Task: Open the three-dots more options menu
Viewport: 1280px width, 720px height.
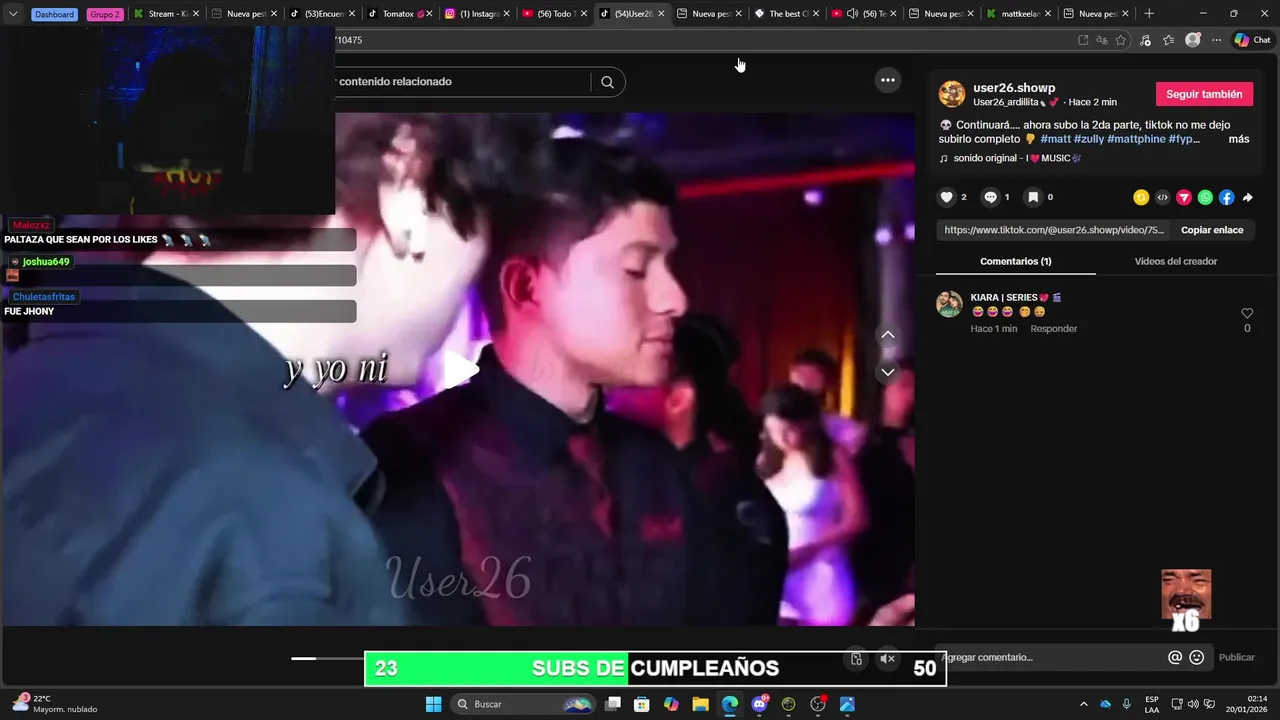Action: 888,80
